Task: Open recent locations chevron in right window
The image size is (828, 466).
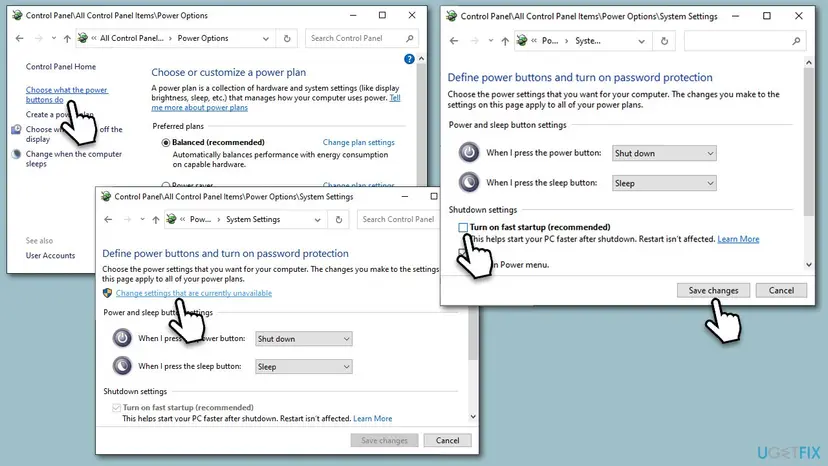Action: 491,41
